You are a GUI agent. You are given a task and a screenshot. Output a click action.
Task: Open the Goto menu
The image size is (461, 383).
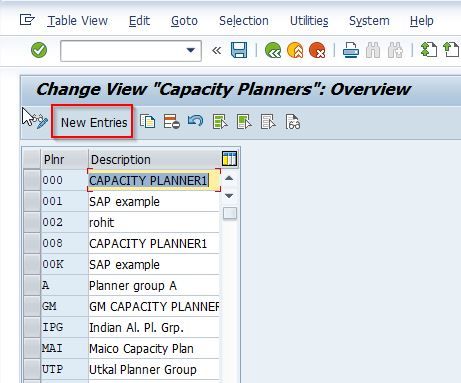click(184, 21)
